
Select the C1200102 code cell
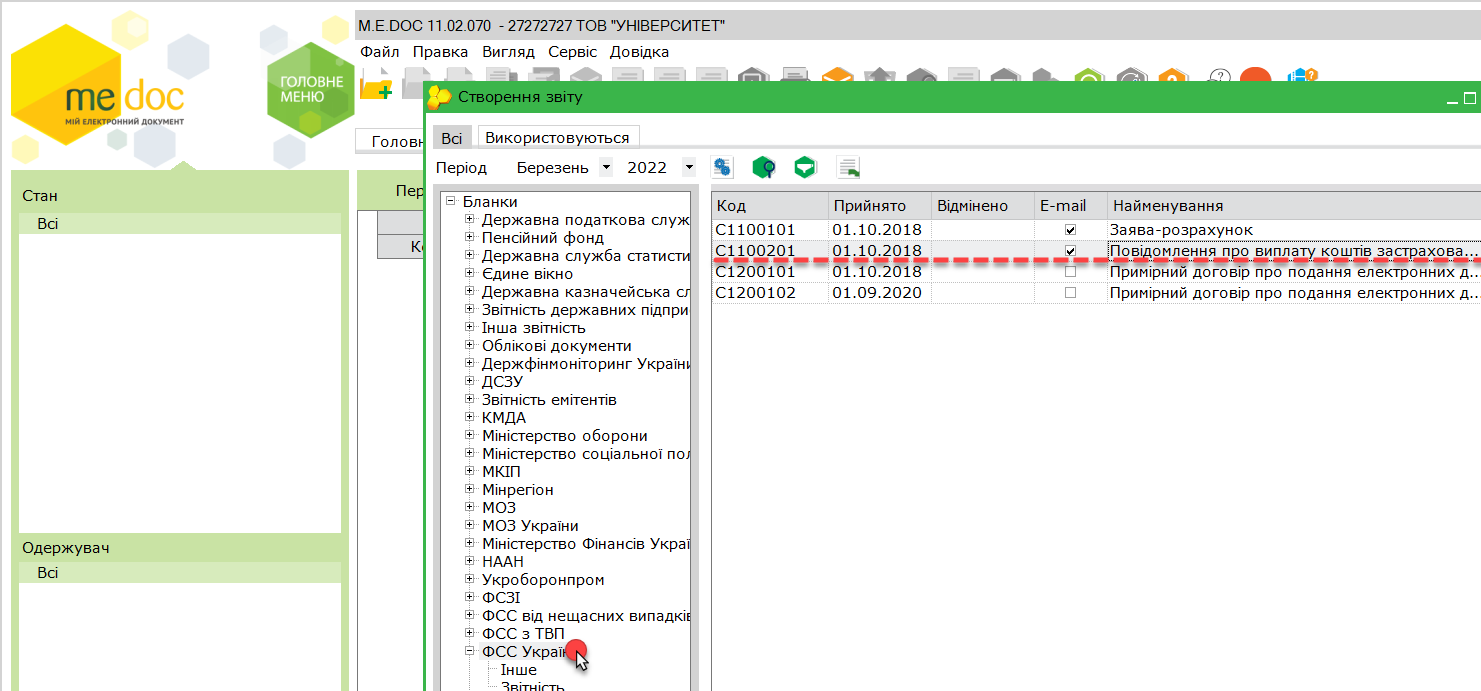770,293
